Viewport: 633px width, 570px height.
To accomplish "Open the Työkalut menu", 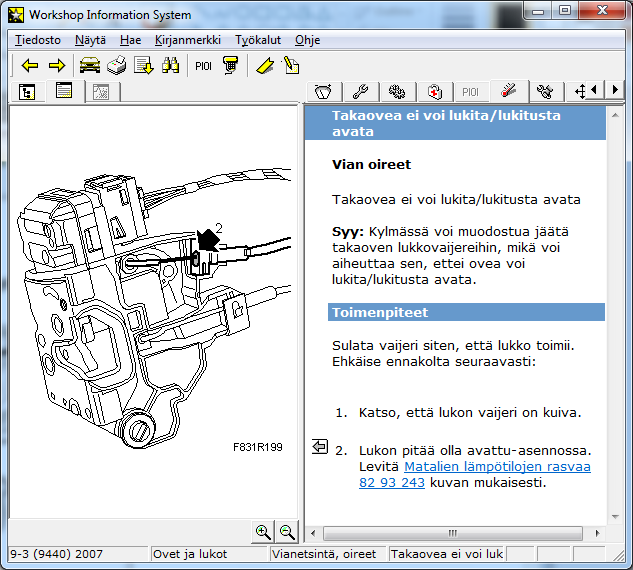I will 258,40.
